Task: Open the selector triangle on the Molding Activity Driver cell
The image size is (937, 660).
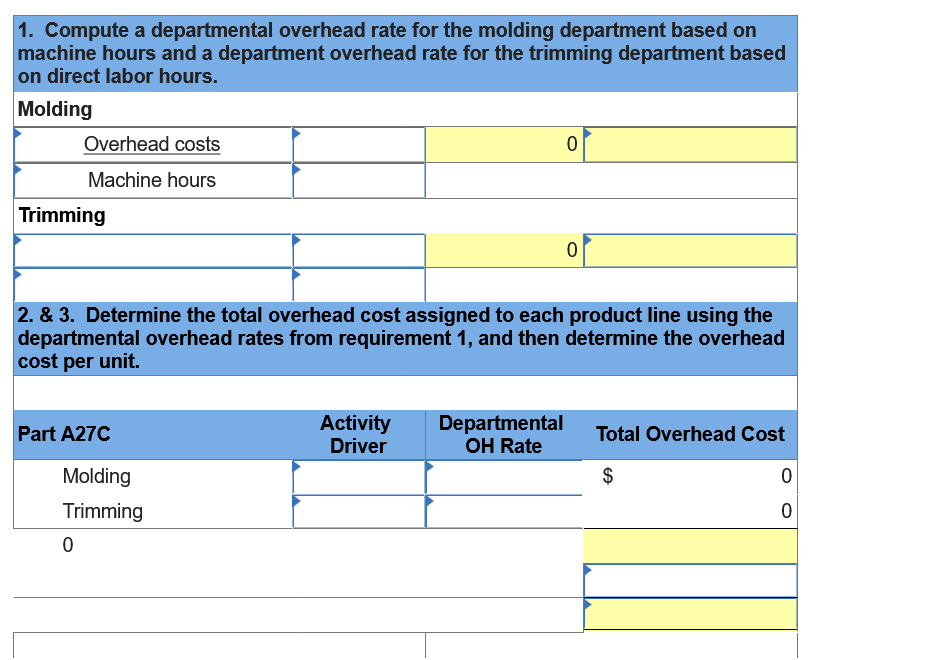Action: pos(294,467)
